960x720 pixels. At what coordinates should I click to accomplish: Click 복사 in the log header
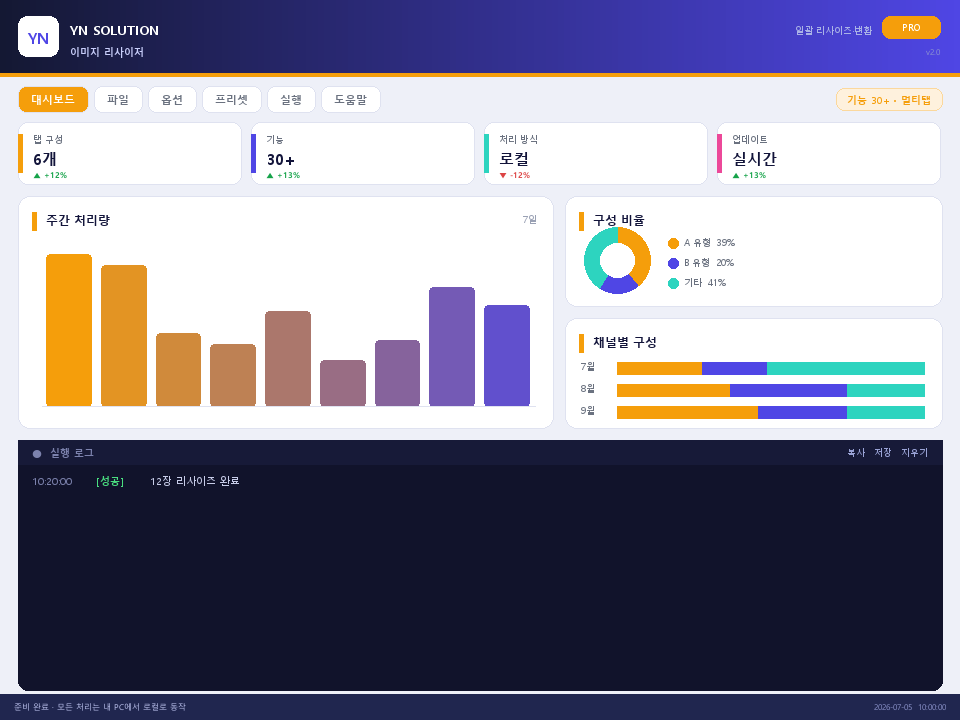point(856,452)
